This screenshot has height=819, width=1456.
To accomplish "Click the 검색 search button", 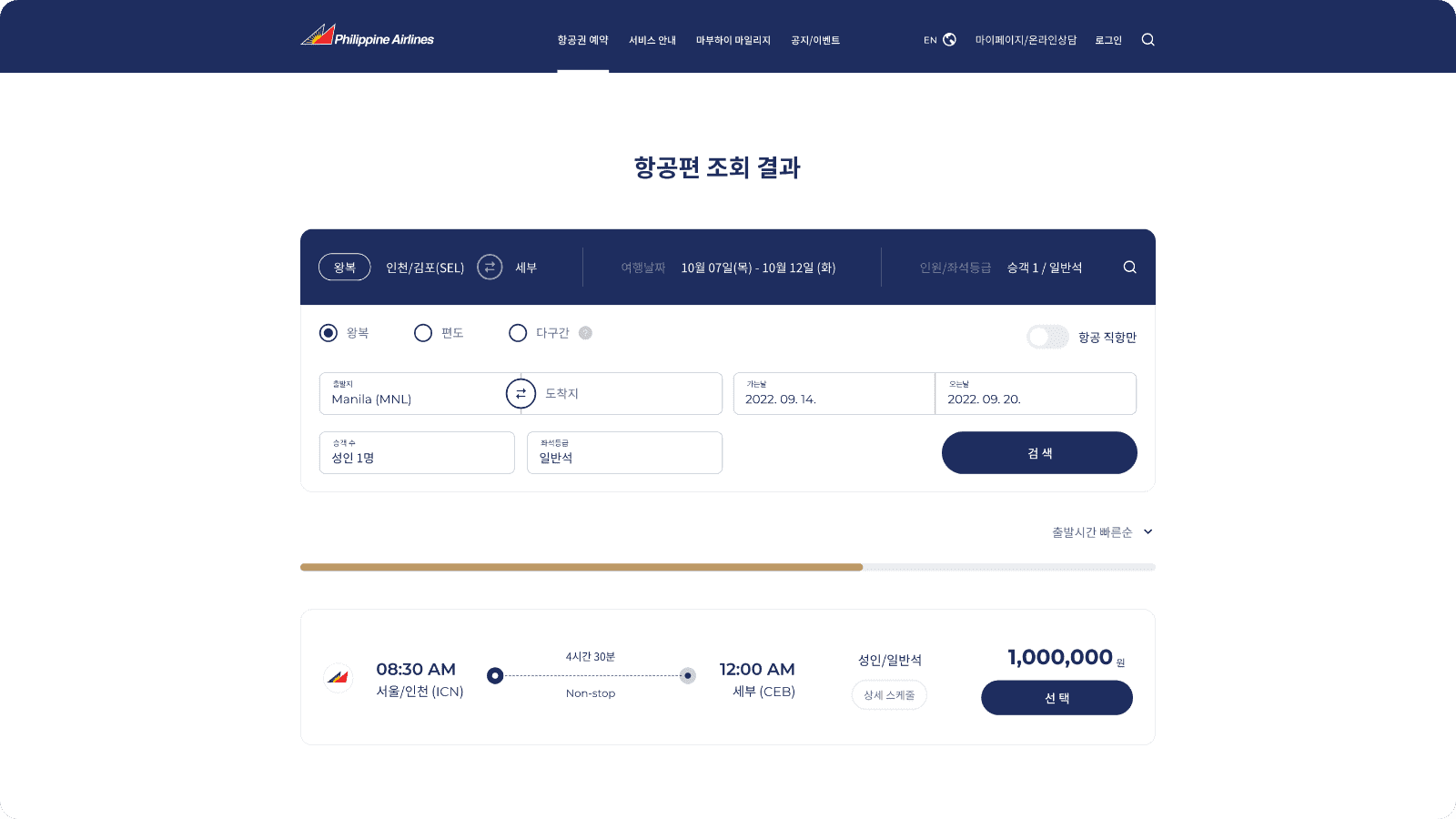I will pos(1039,452).
